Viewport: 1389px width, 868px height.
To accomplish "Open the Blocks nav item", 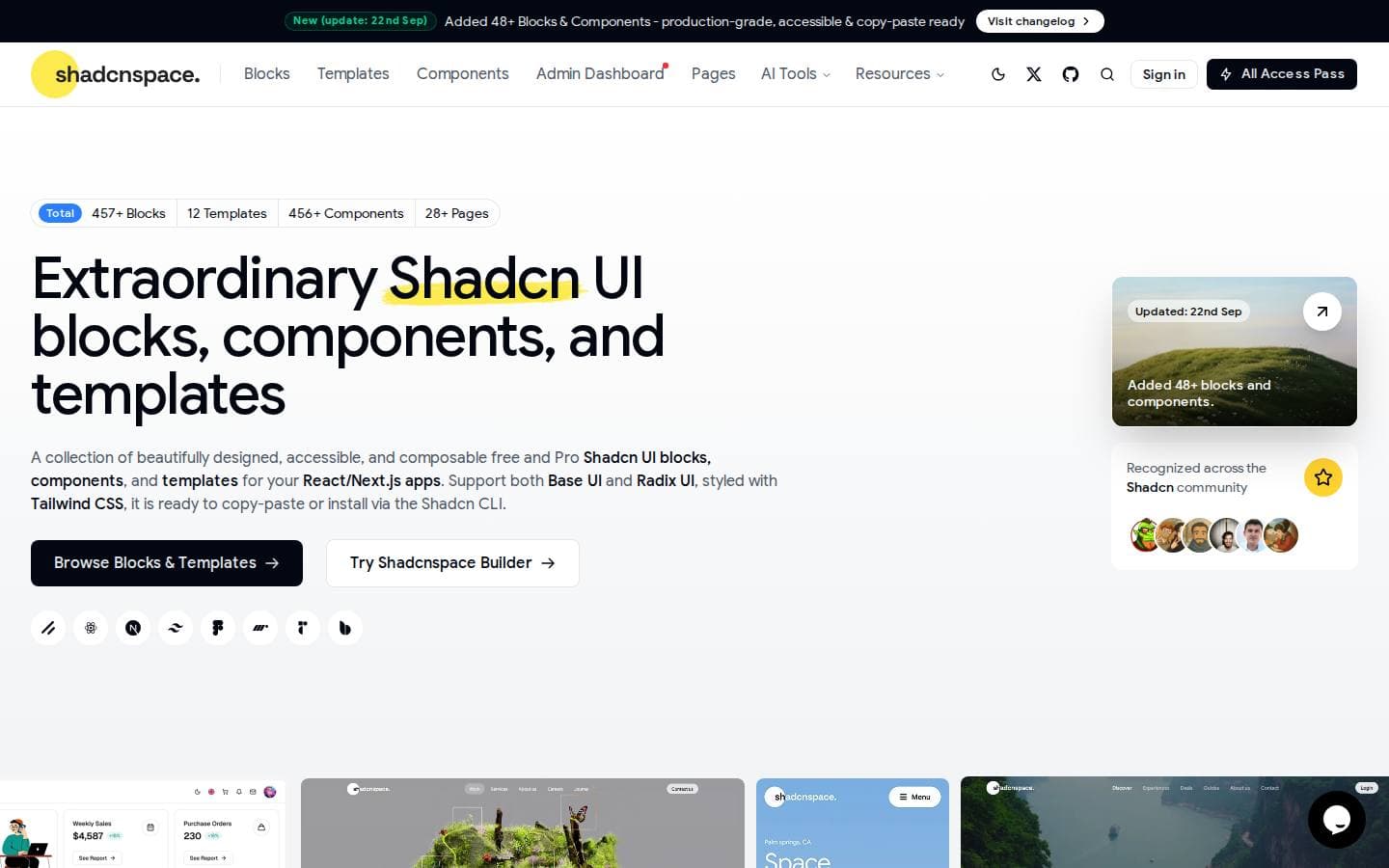I will [x=267, y=74].
